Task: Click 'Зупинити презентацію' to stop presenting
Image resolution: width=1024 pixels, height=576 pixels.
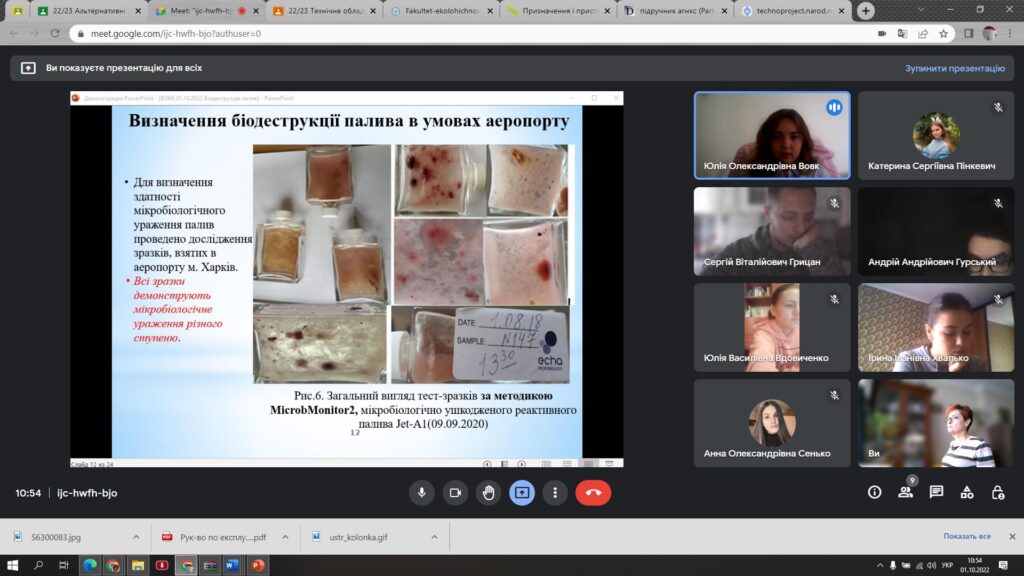Action: (x=954, y=69)
